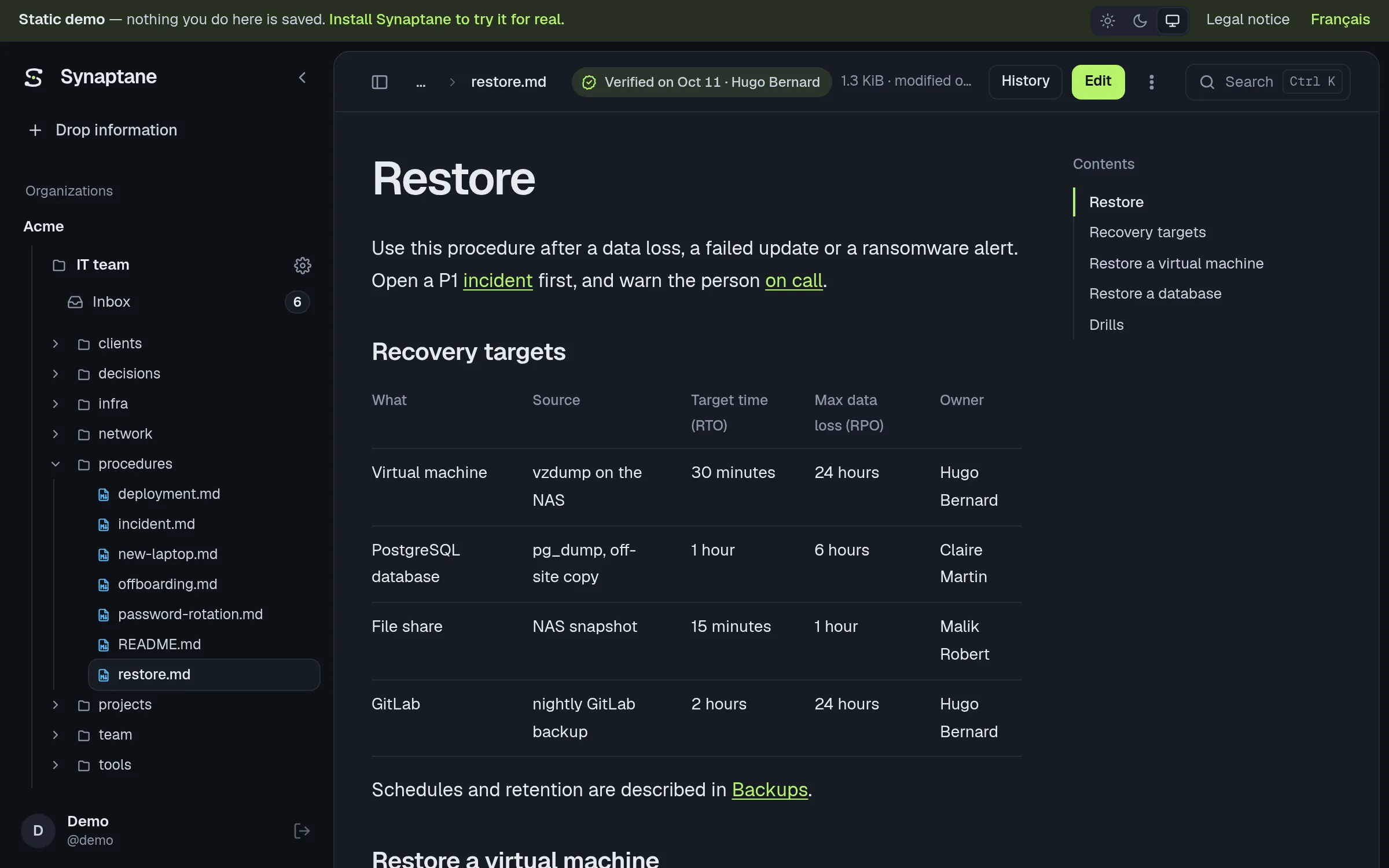Click the restore.md file icon

pos(104,675)
